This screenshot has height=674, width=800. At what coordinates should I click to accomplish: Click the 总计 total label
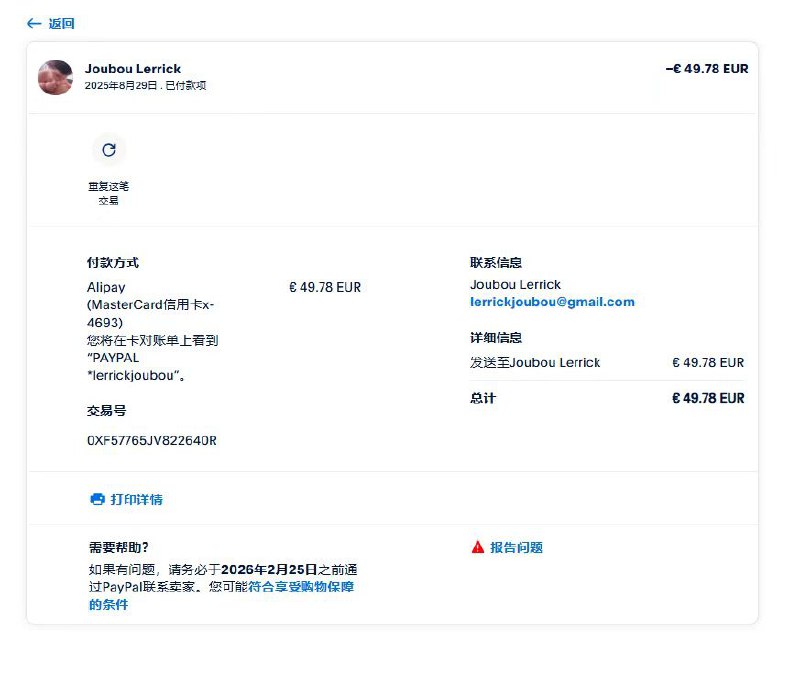pyautogui.click(x=483, y=398)
